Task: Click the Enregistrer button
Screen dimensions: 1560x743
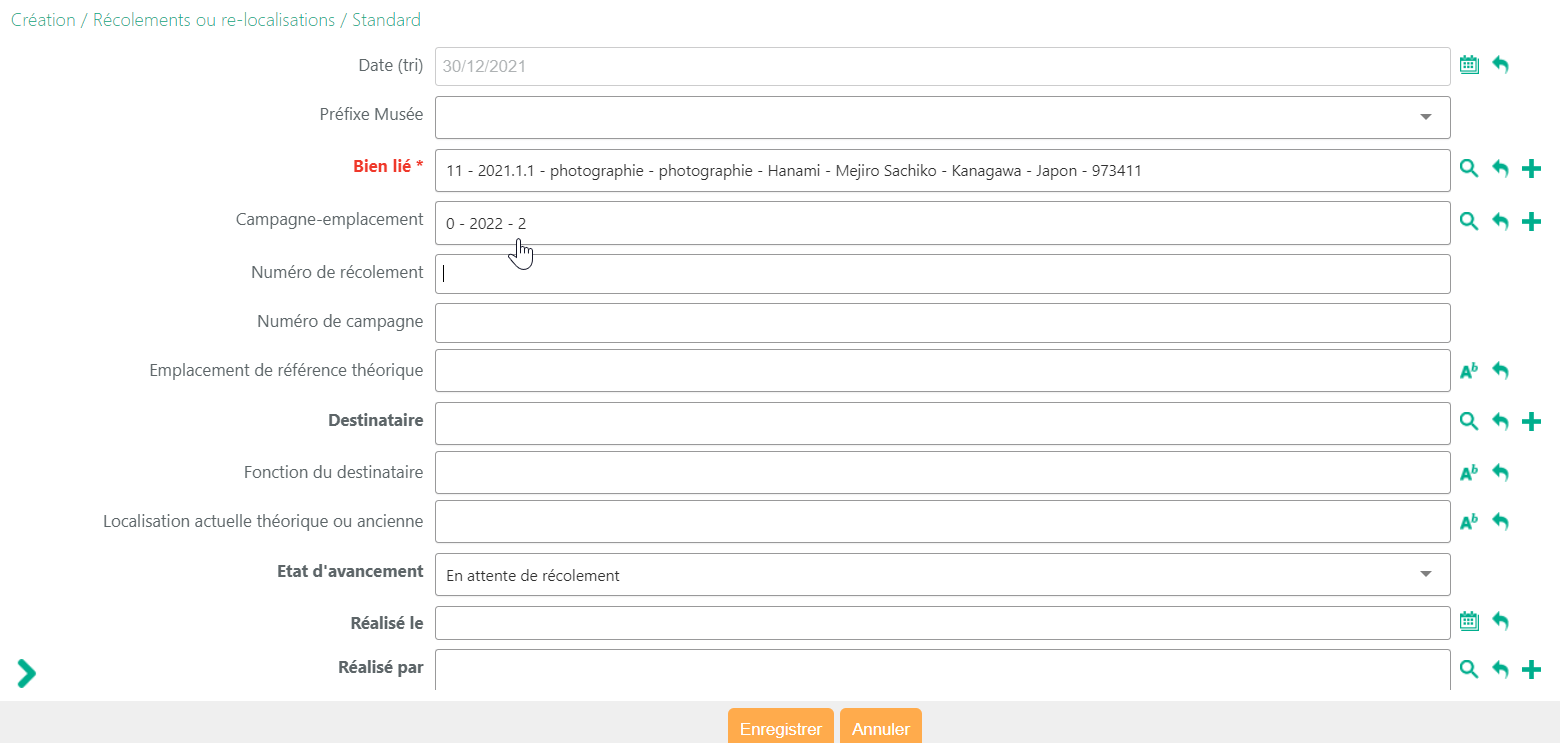Action: 780,728
